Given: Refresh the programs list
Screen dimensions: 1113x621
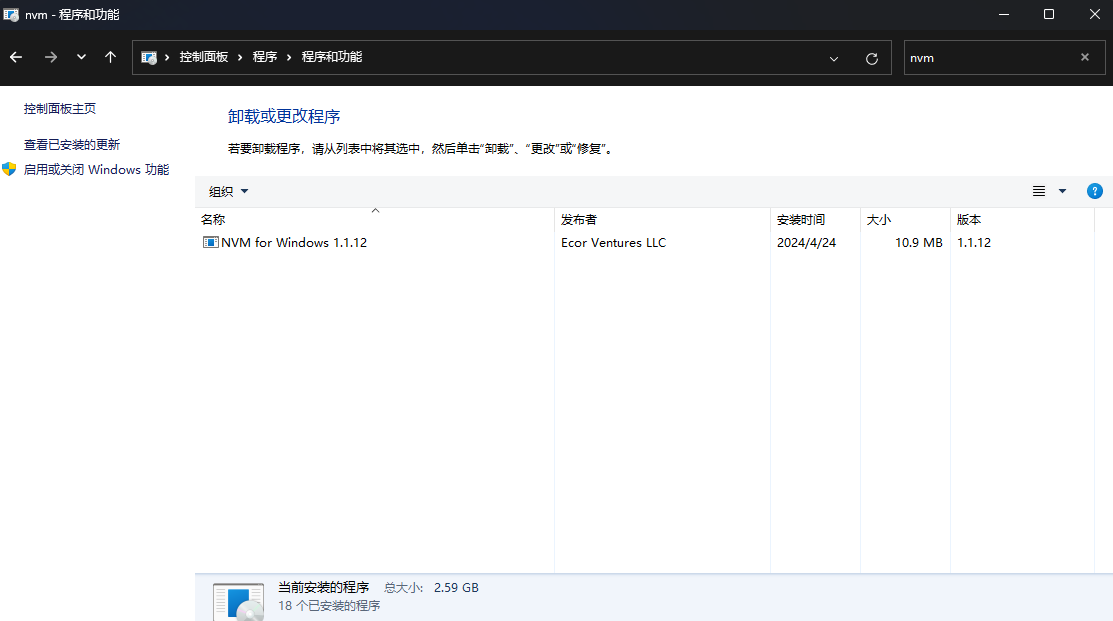Looking at the screenshot, I should 872,58.
